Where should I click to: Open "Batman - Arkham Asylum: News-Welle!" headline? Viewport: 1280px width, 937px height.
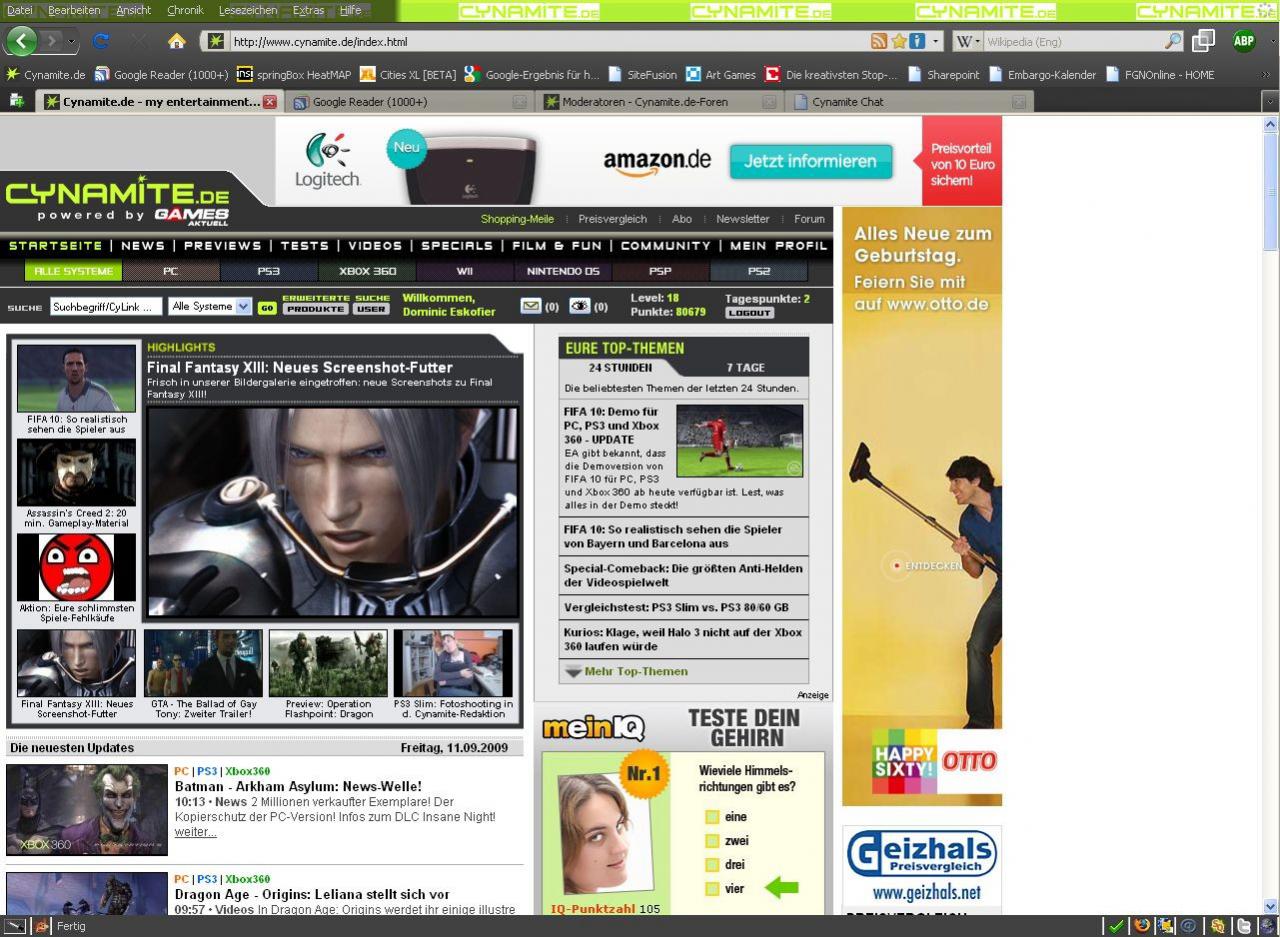pos(298,786)
